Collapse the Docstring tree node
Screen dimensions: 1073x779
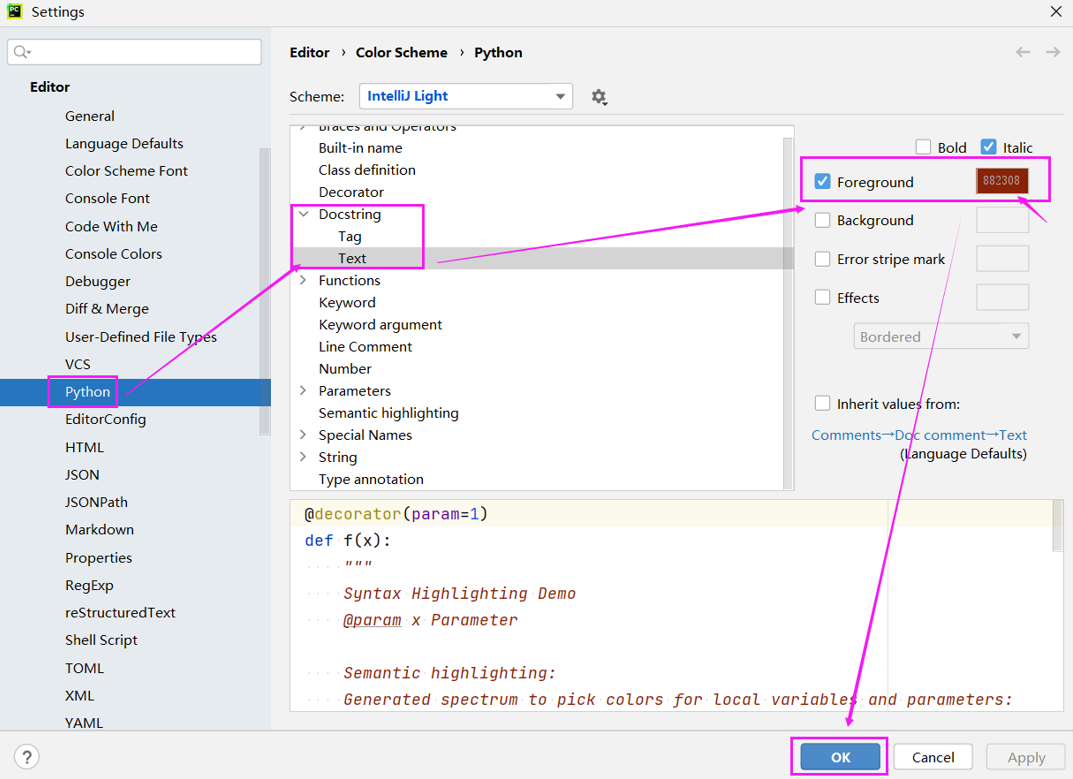click(x=303, y=214)
